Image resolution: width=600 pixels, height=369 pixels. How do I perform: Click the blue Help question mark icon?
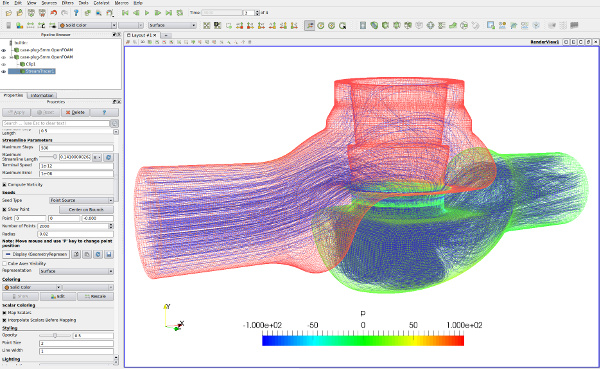click(76, 13)
